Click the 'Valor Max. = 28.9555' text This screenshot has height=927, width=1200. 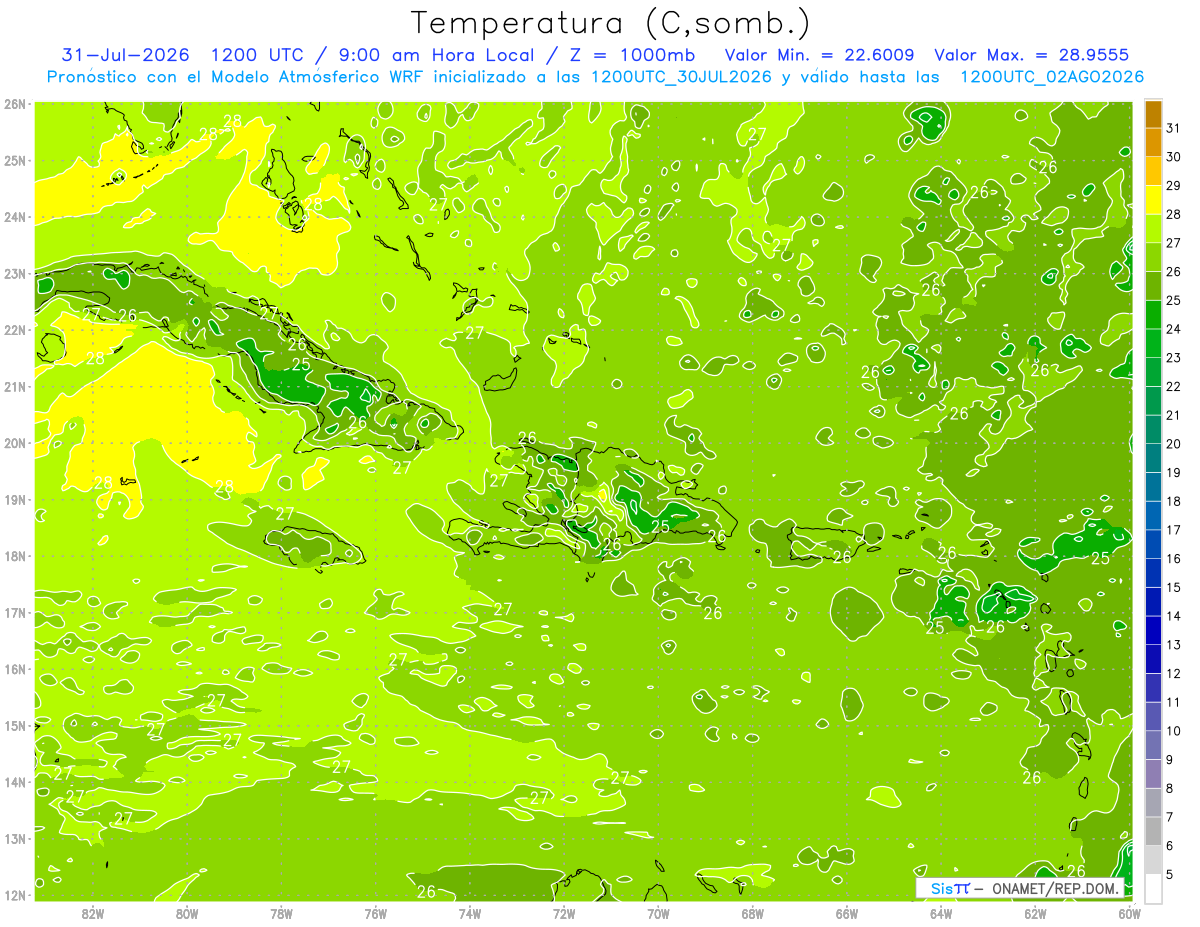pos(1032,55)
